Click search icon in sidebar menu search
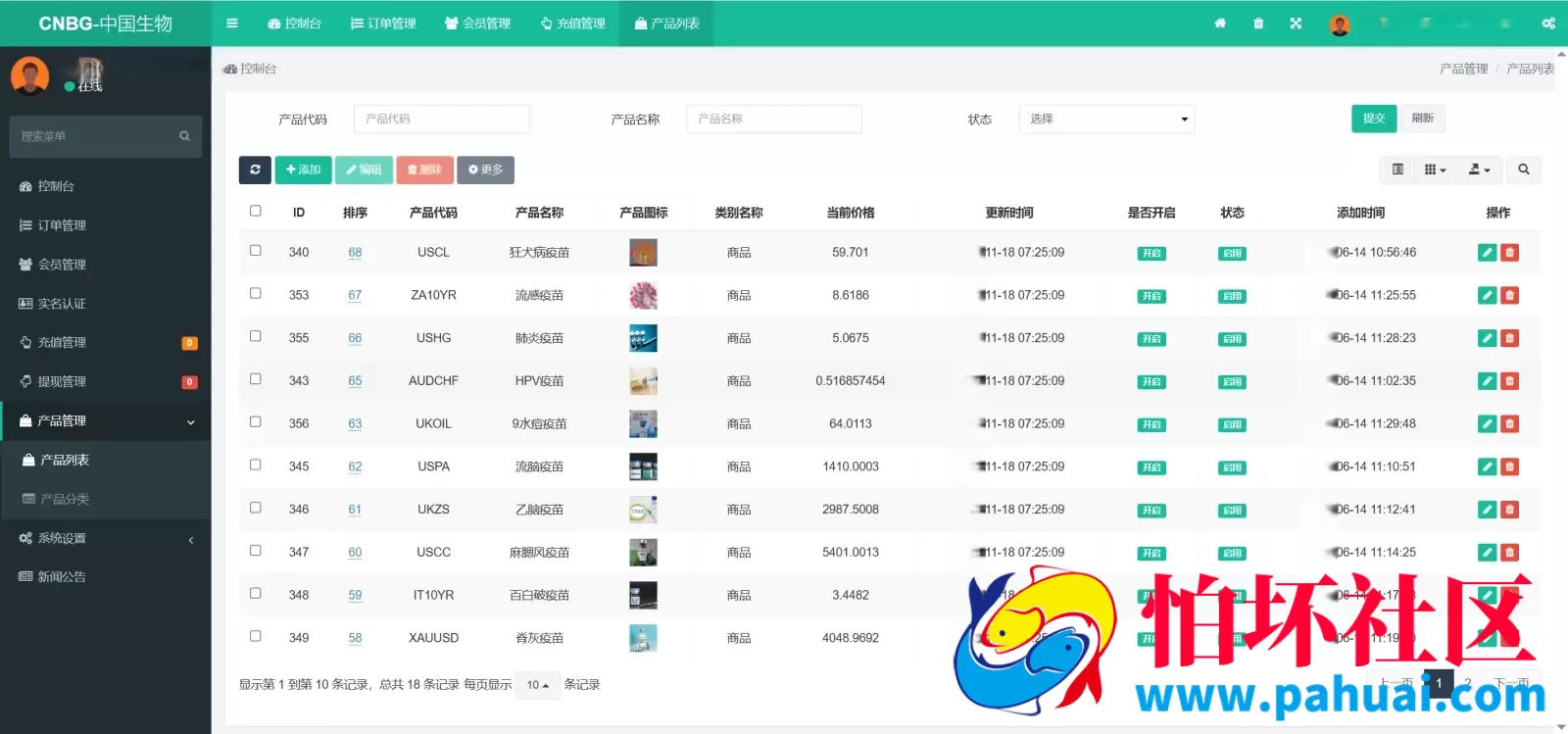Image resolution: width=1568 pixels, height=734 pixels. point(184,136)
